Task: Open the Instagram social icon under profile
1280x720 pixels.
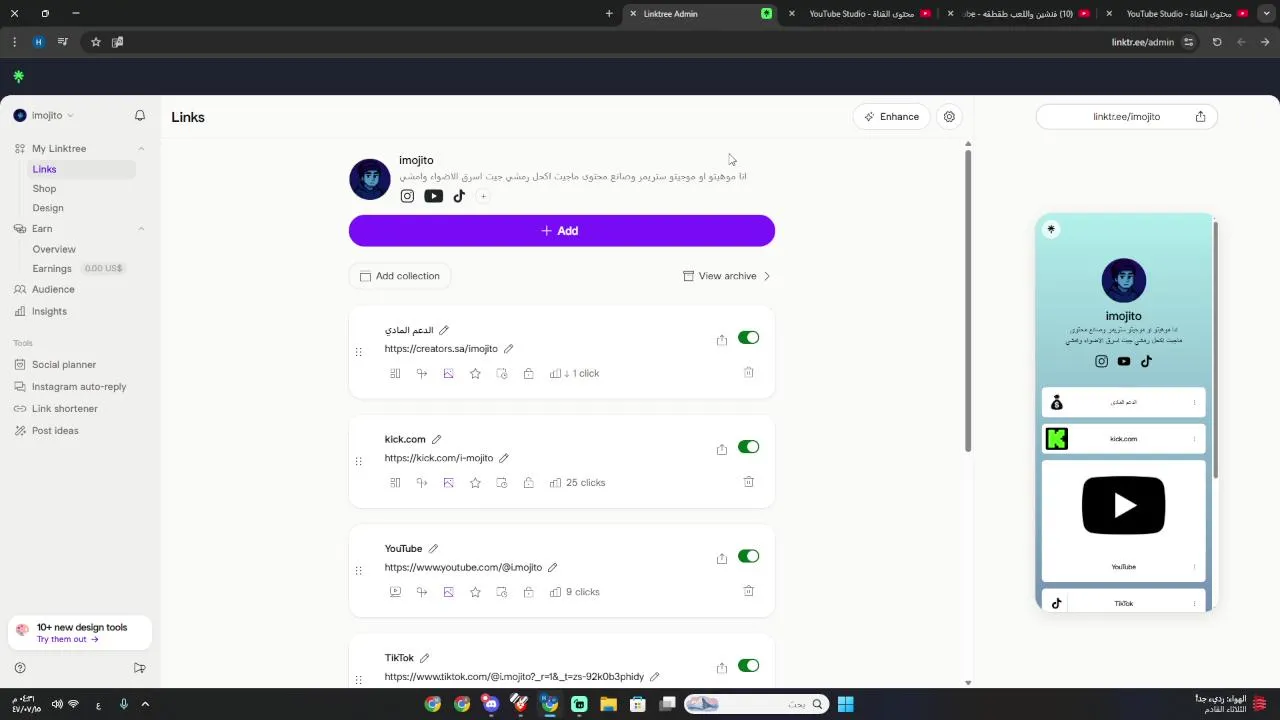Action: [407, 196]
